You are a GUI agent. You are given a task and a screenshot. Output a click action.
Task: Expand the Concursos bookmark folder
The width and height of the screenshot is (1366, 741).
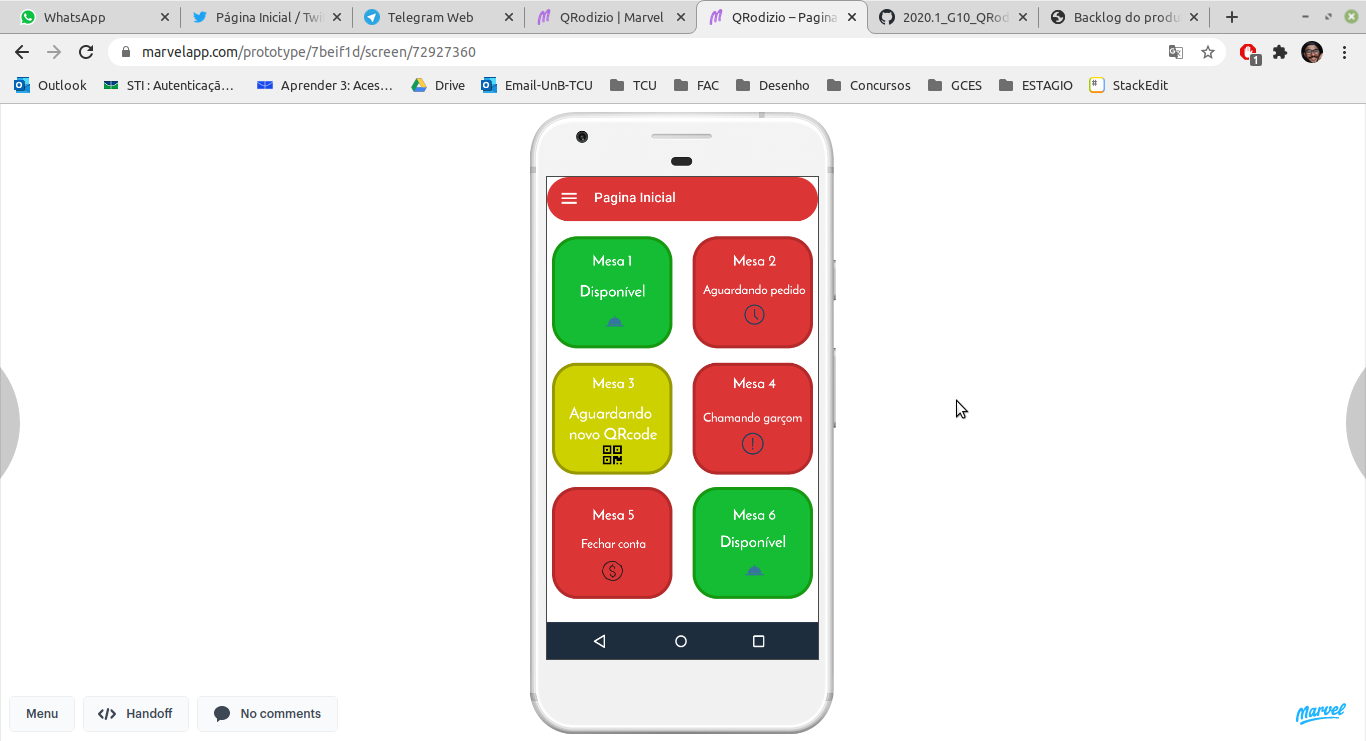[869, 86]
